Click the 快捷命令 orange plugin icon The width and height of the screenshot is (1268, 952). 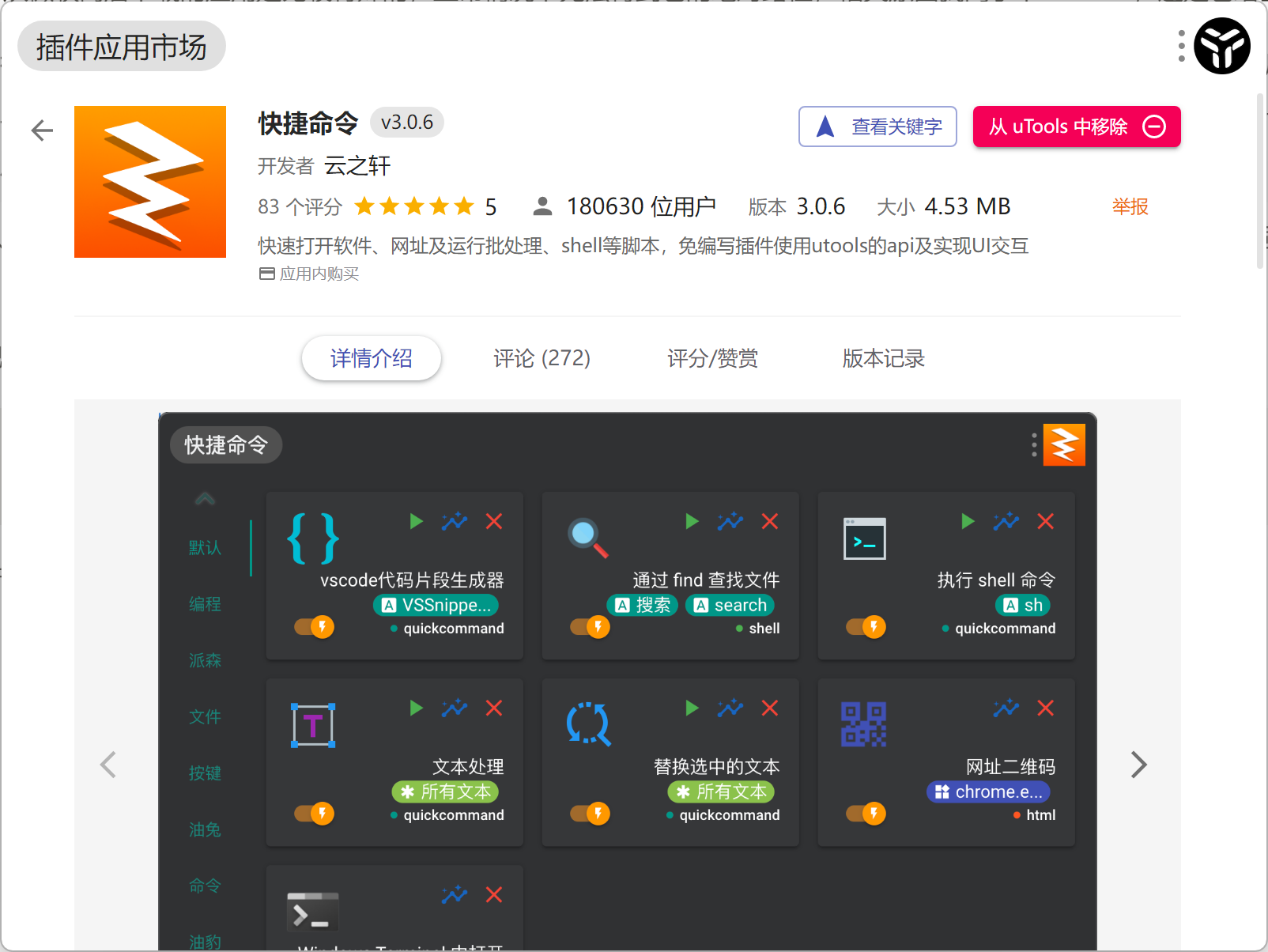pos(150,182)
